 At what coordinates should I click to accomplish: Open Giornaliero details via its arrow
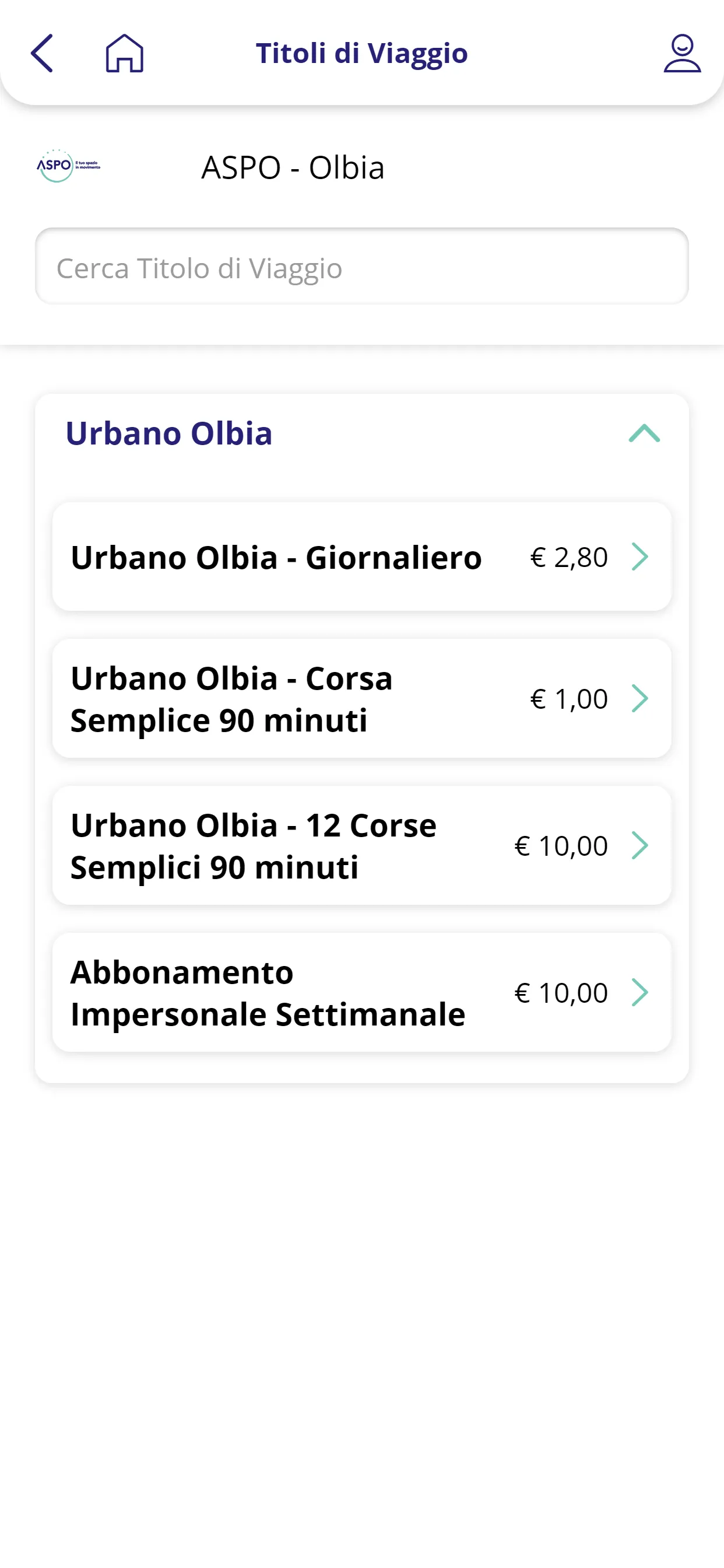639,557
